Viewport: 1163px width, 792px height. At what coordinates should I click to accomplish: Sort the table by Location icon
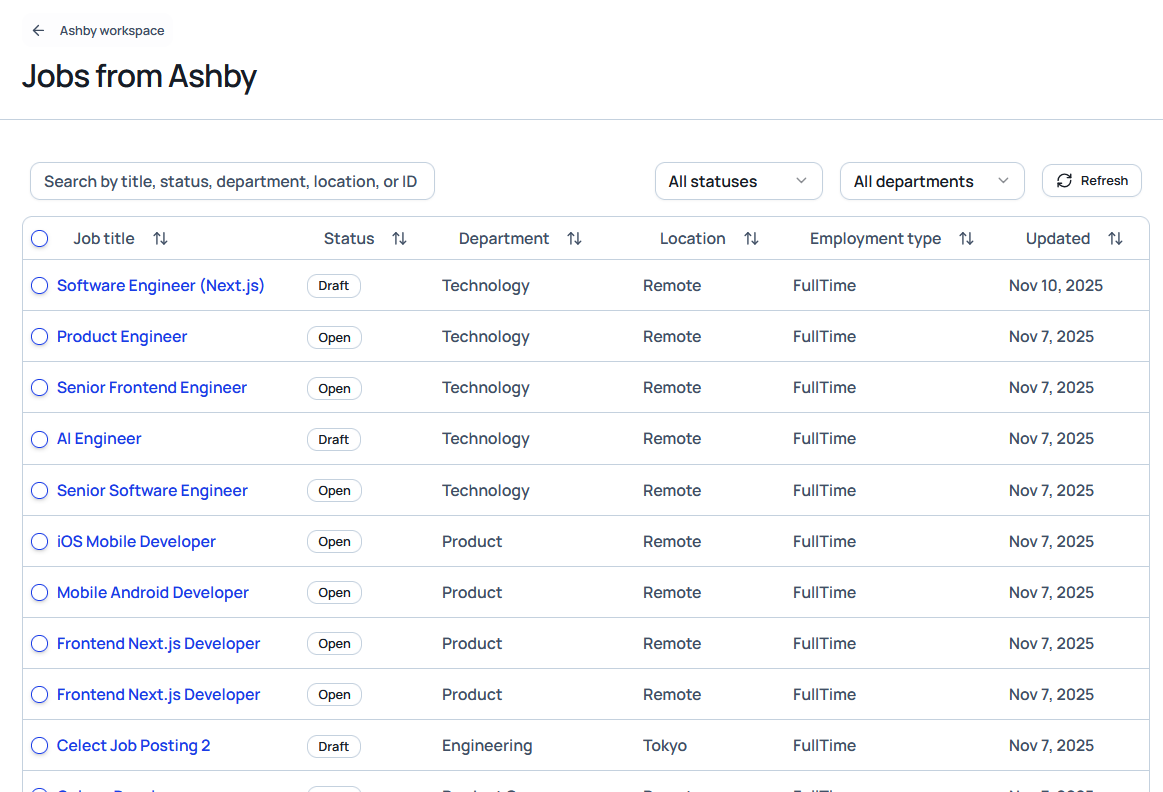coord(751,239)
